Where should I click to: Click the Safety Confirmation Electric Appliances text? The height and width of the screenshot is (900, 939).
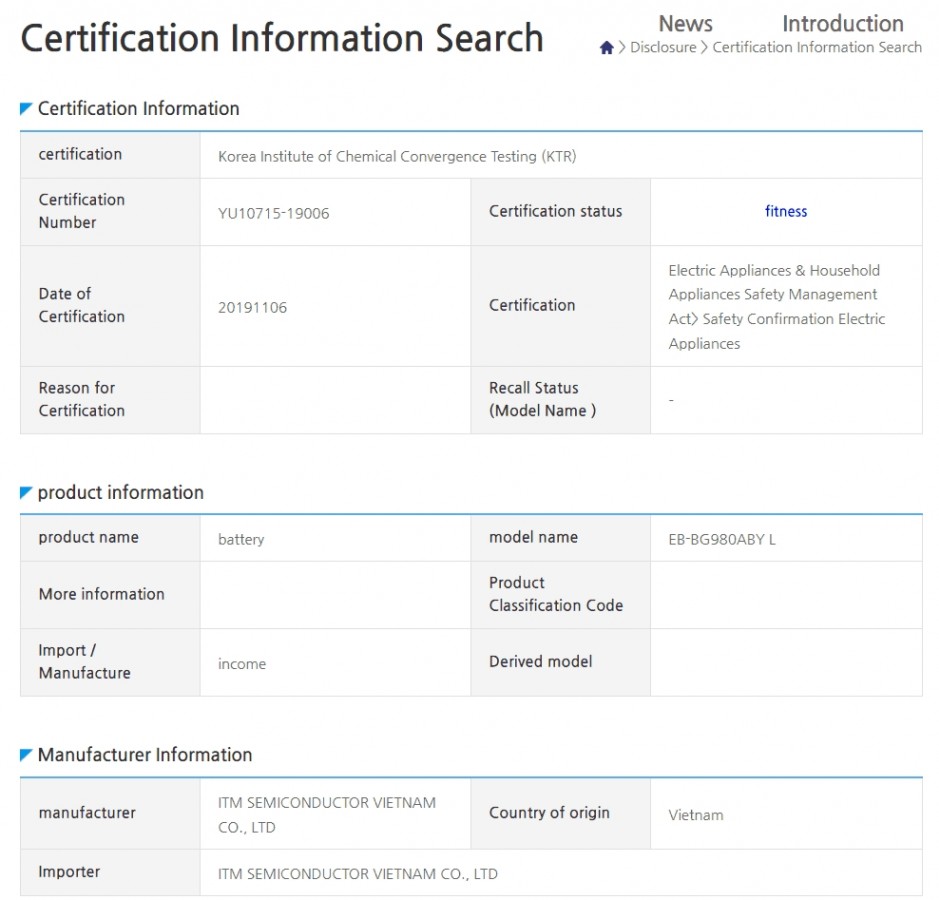[776, 331]
